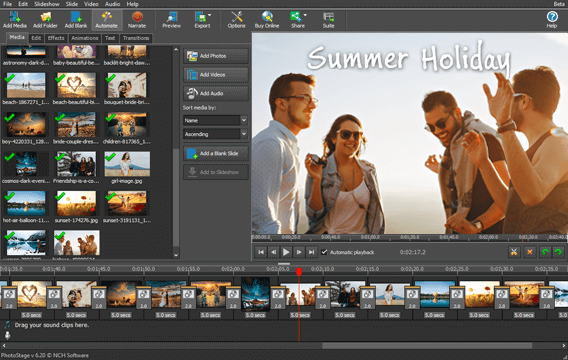
Task: Open the Suite toolbar icon
Action: tap(329, 20)
